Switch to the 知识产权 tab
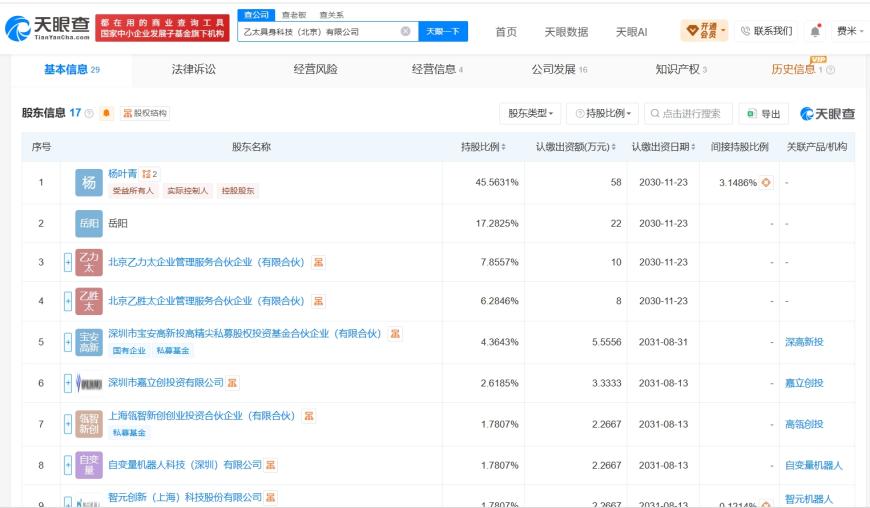870x508 pixels. 681,69
